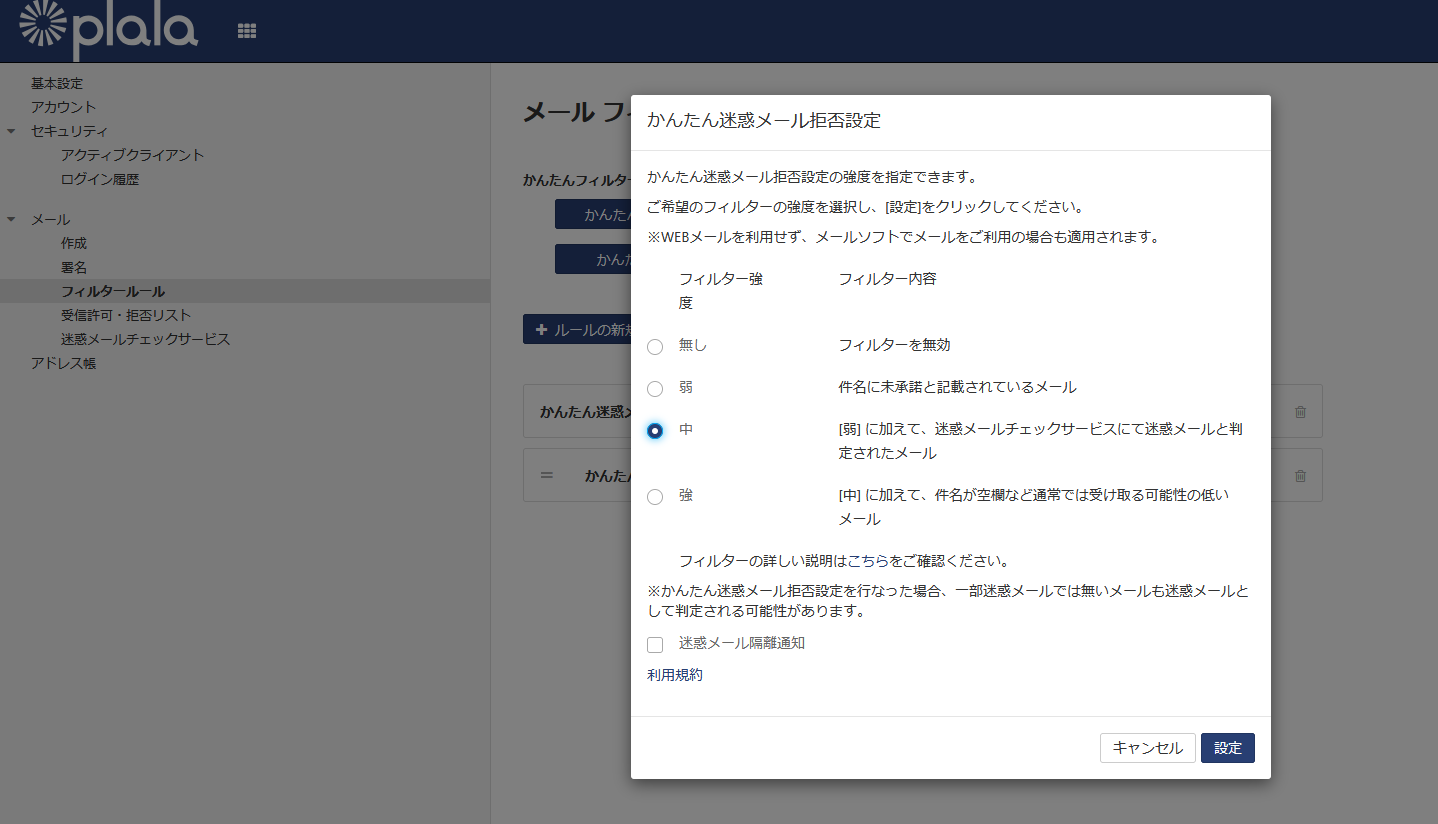The height and width of the screenshot is (824, 1438).
Task: Click the reorder handle icon on the rule
Action: pyautogui.click(x=546, y=475)
